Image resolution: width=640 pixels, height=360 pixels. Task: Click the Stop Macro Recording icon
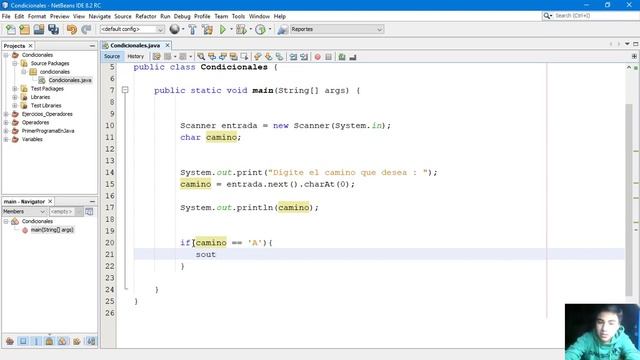point(329,57)
